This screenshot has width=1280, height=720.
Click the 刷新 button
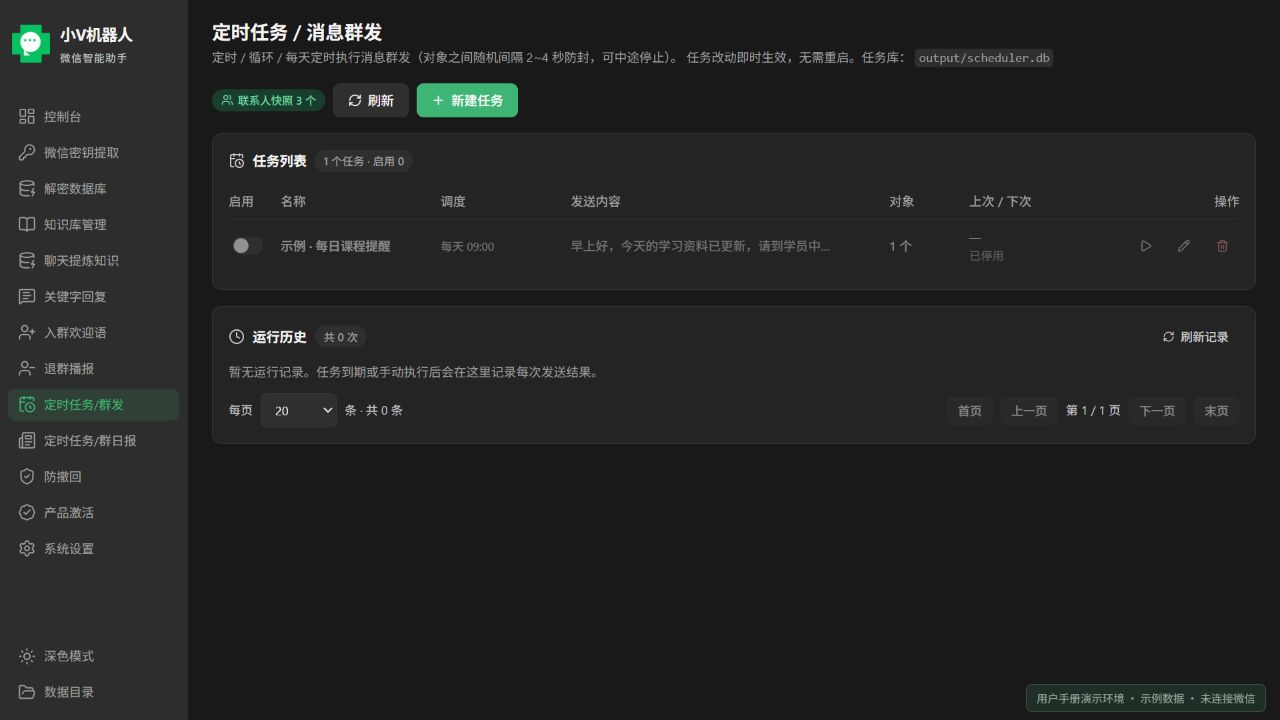[x=371, y=100]
